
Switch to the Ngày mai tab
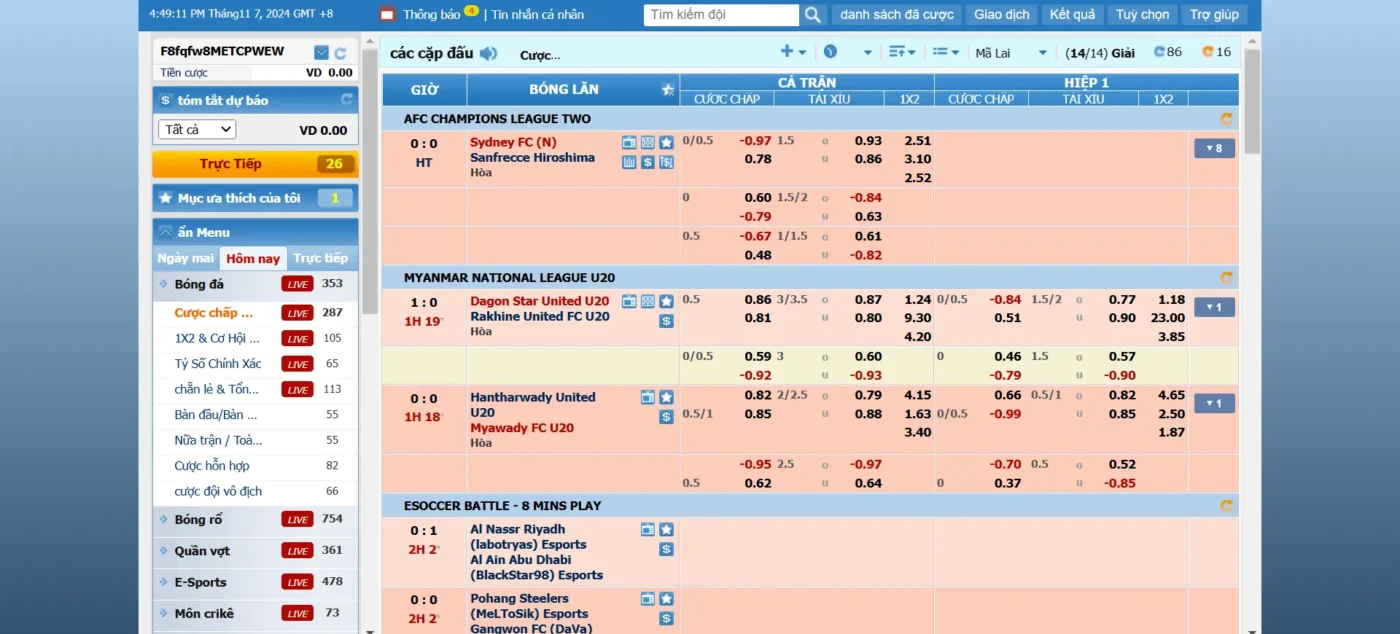[186, 258]
